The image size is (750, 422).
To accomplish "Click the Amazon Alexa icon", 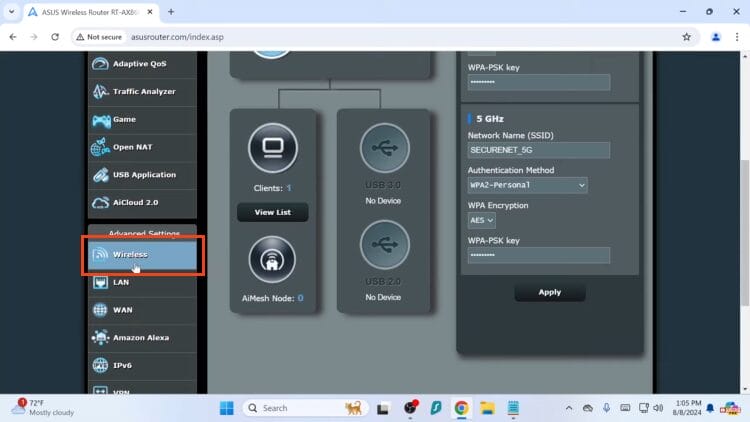I will click(x=100, y=338).
